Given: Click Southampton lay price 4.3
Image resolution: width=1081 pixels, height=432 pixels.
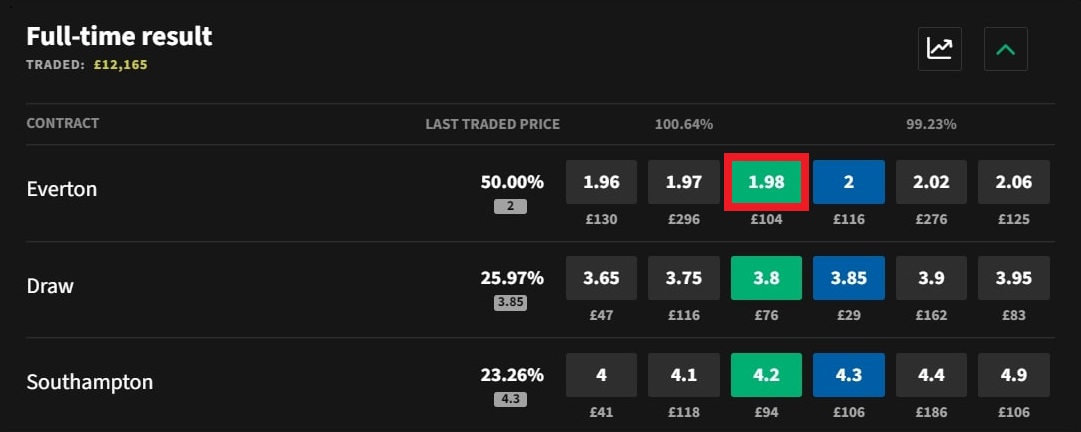Looking at the screenshot, I should click(x=848, y=376).
